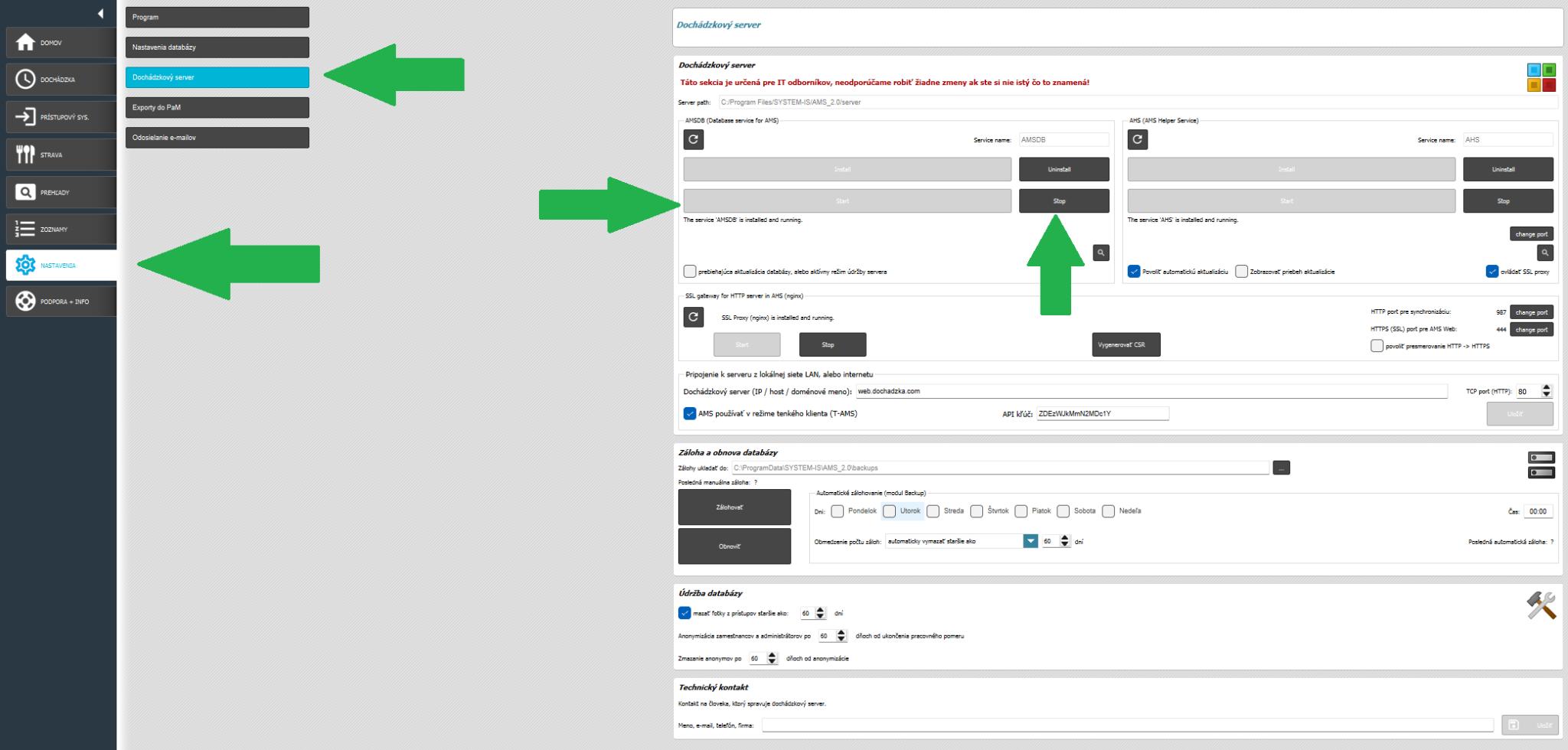Increase the TCP port HTTP value
The width and height of the screenshot is (1568, 750).
point(1546,388)
